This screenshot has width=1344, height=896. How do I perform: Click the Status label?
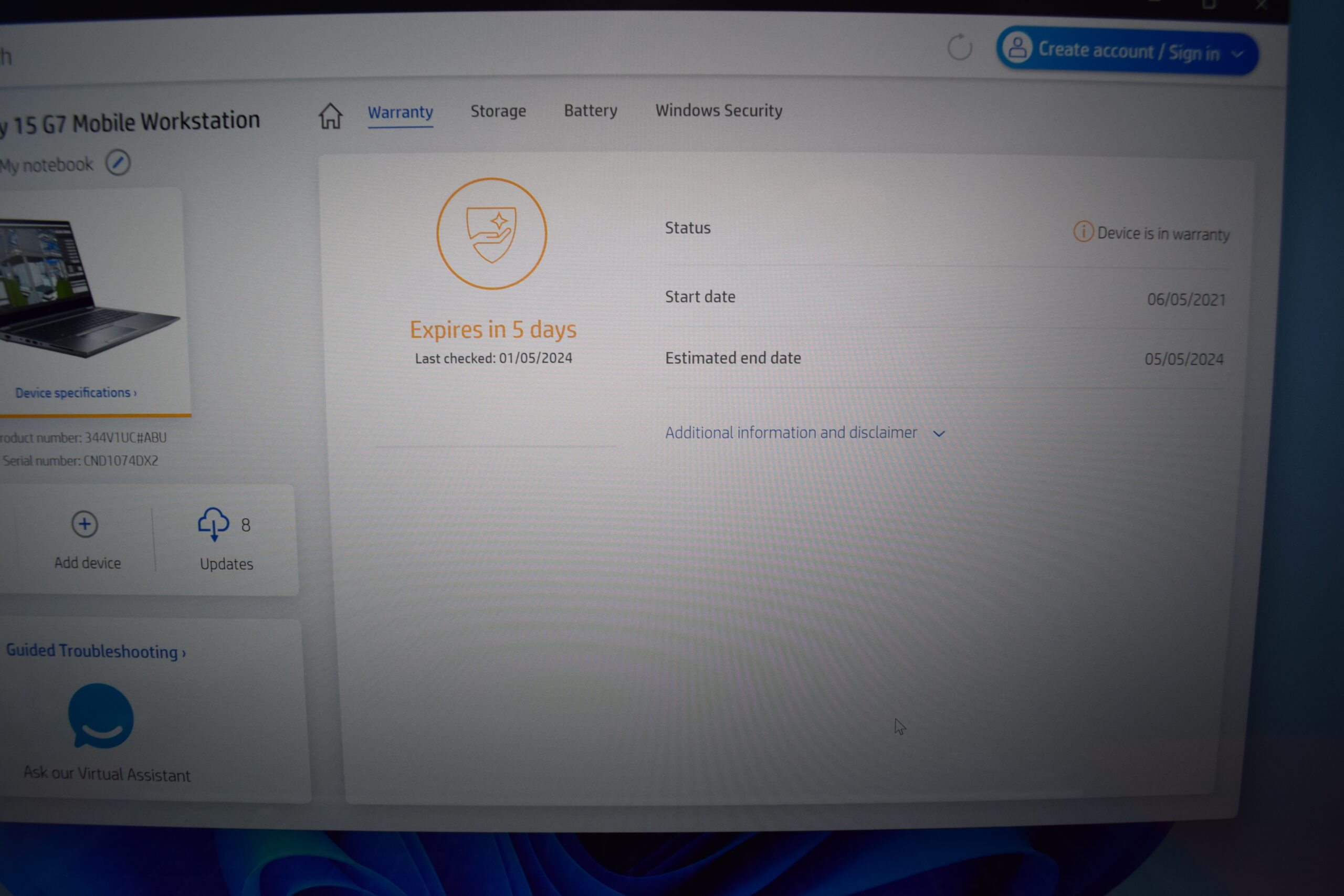(687, 228)
